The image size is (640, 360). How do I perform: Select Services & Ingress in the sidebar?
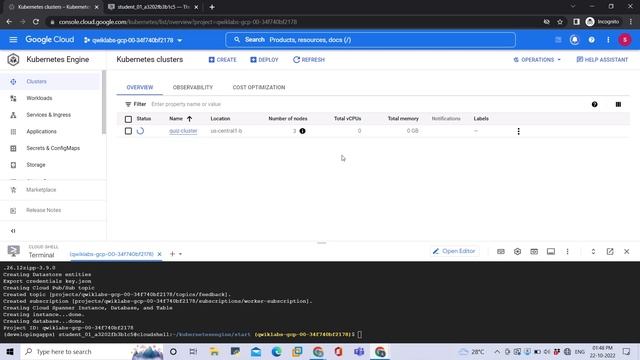(x=50, y=115)
